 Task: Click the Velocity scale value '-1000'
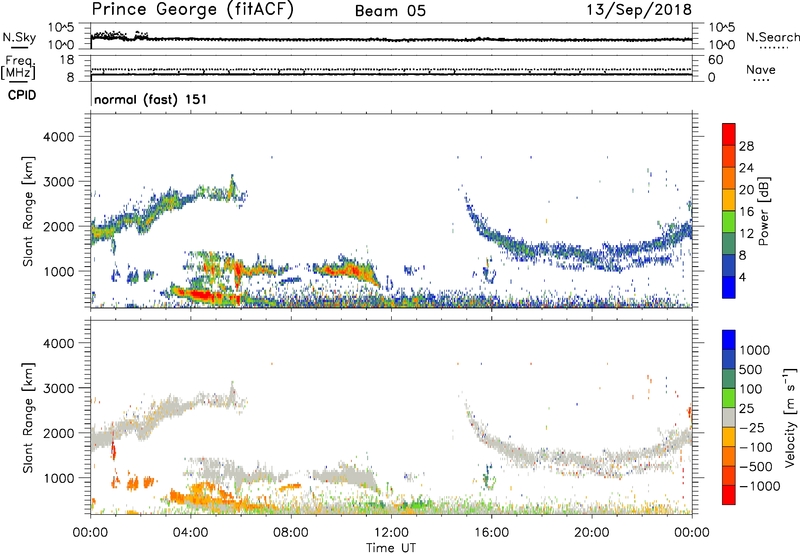[759, 486]
